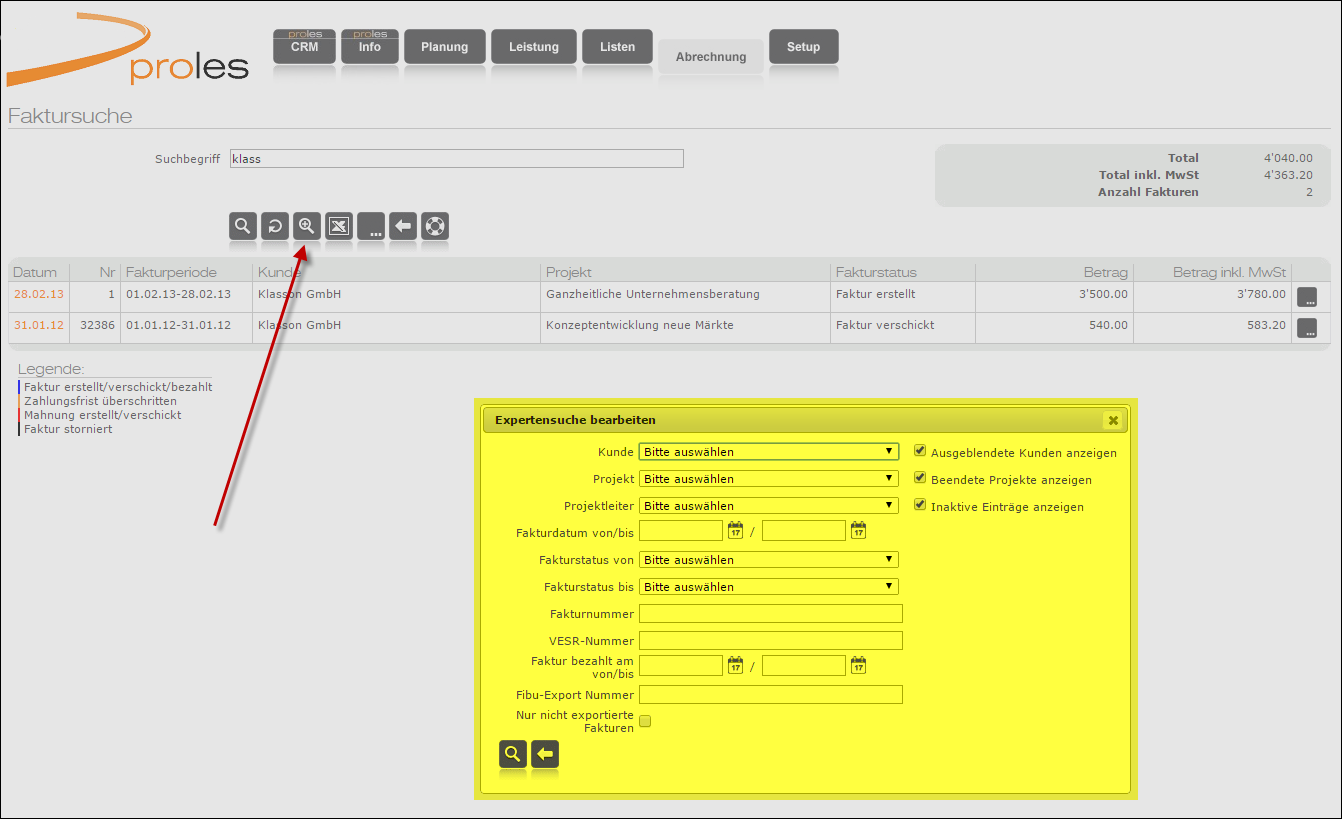Screen dimensions: 1342x819
Task: Open the Setup tab
Action: click(x=803, y=47)
